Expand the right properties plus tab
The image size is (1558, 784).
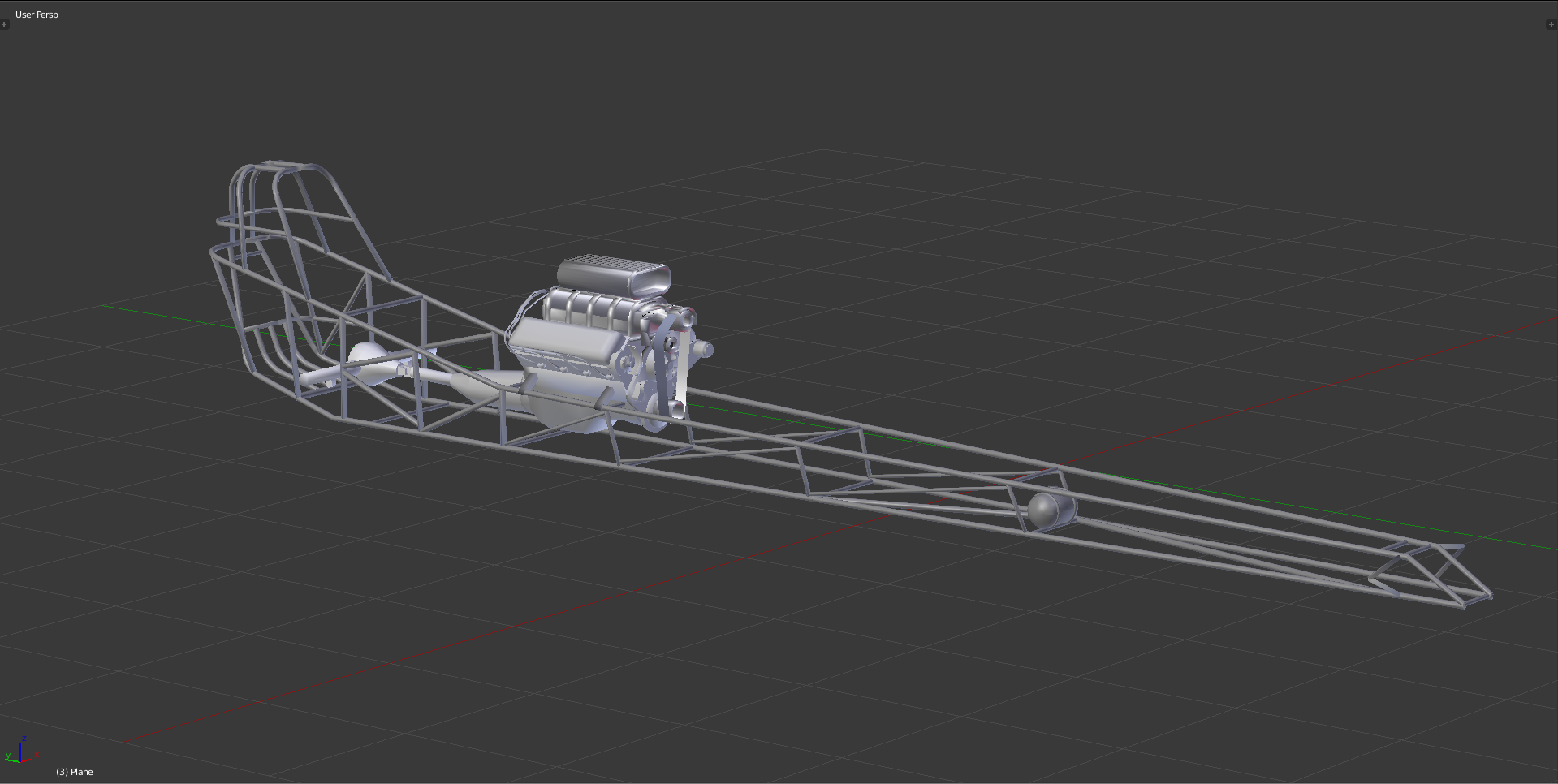(x=1552, y=24)
